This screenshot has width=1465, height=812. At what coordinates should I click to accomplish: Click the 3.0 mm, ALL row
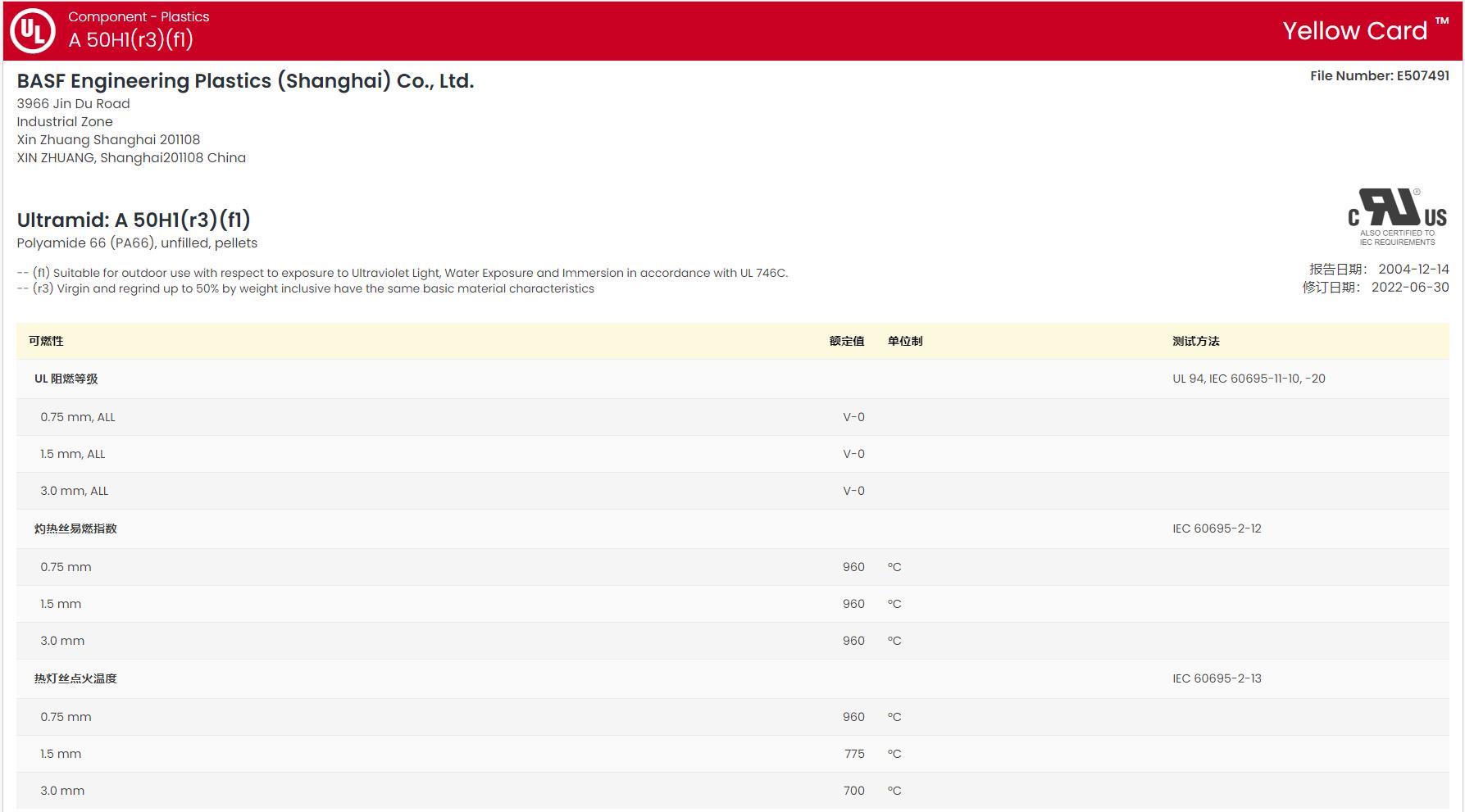(x=732, y=491)
